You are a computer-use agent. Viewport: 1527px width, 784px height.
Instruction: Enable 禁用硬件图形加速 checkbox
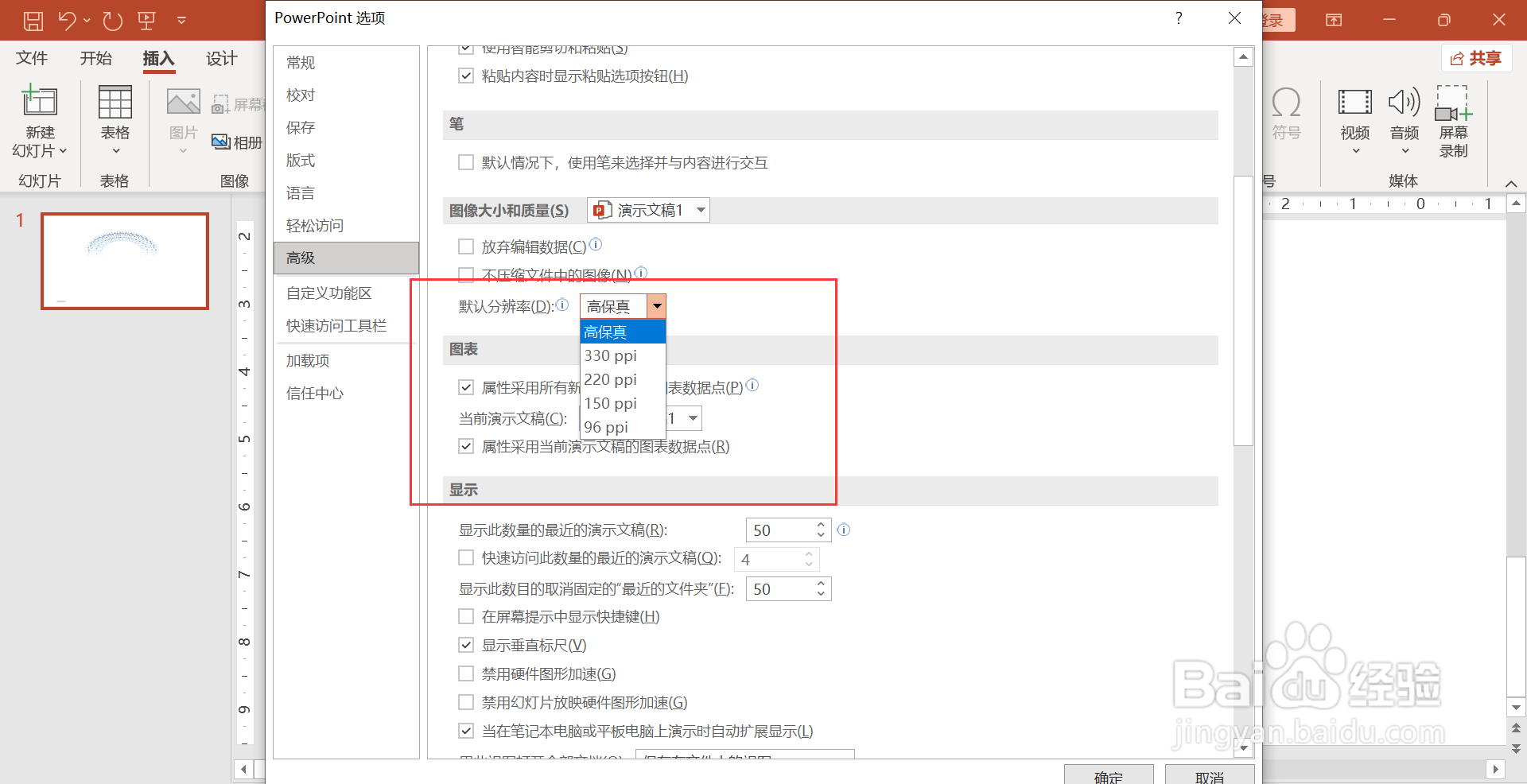(466, 674)
